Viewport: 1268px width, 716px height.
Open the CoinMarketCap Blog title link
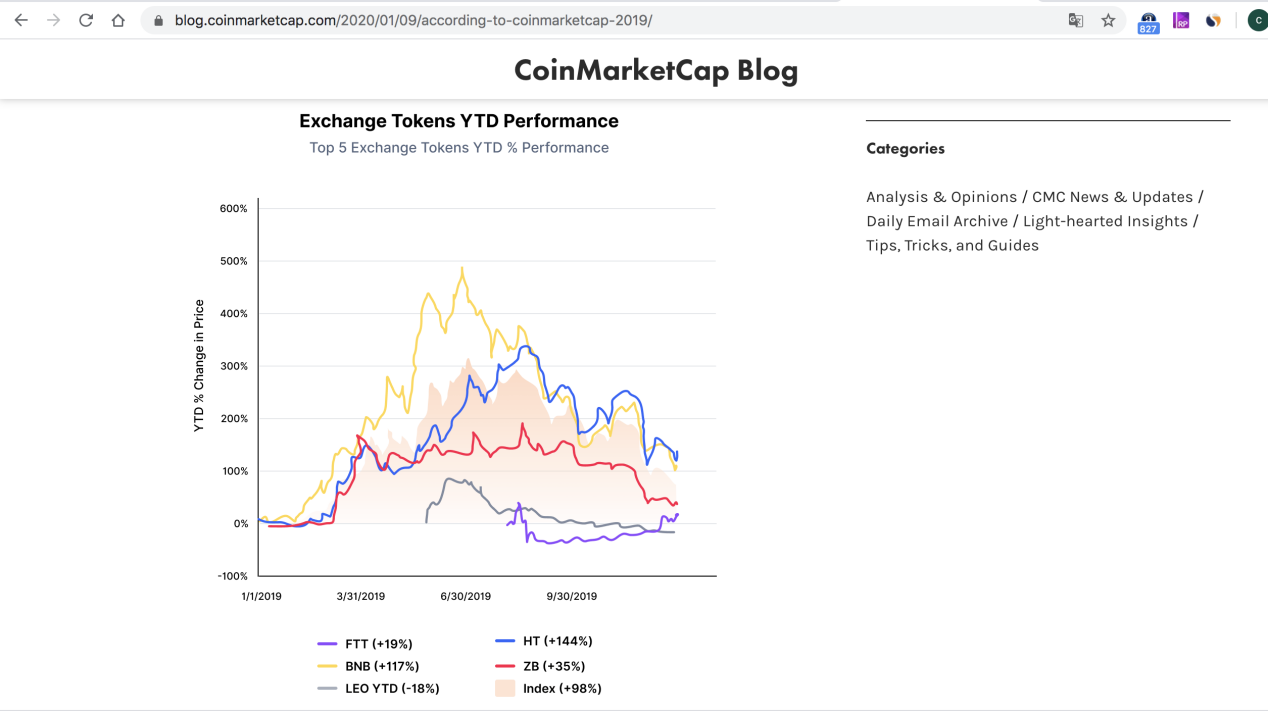(656, 70)
